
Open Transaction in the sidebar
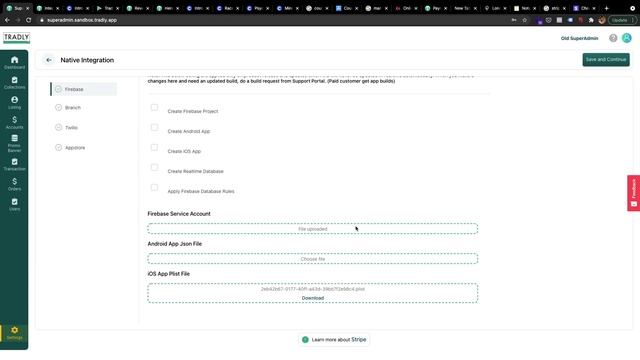click(14, 164)
